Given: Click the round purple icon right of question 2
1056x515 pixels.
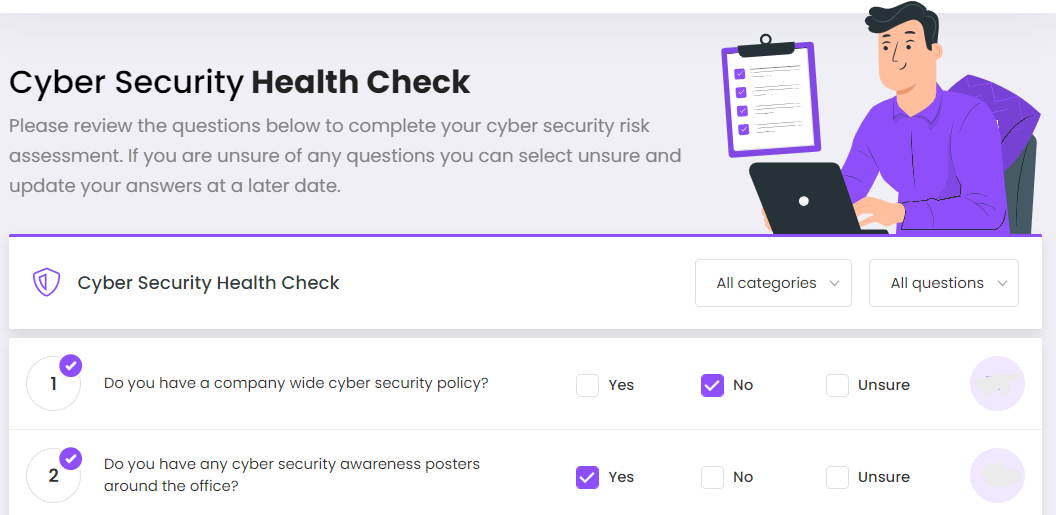Looking at the screenshot, I should [997, 476].
